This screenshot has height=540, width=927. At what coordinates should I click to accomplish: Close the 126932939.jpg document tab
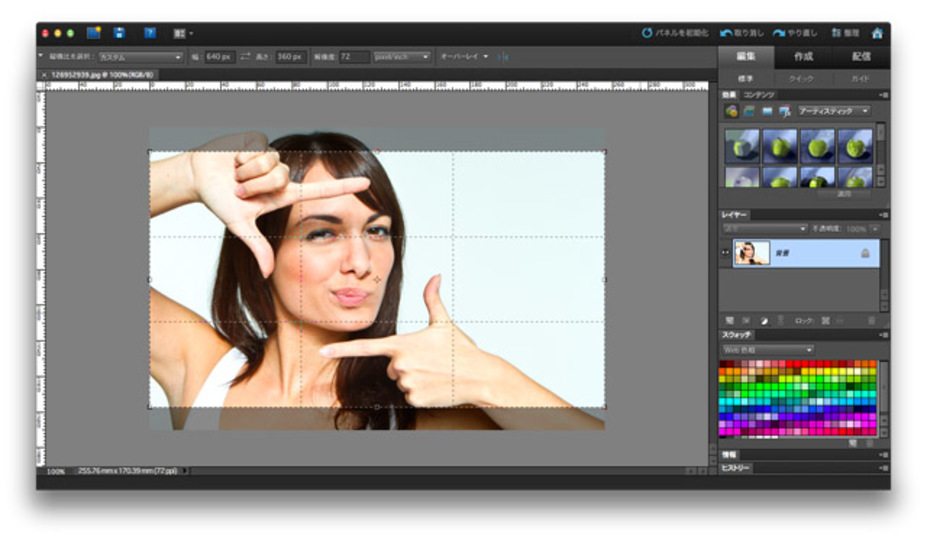(x=44, y=75)
